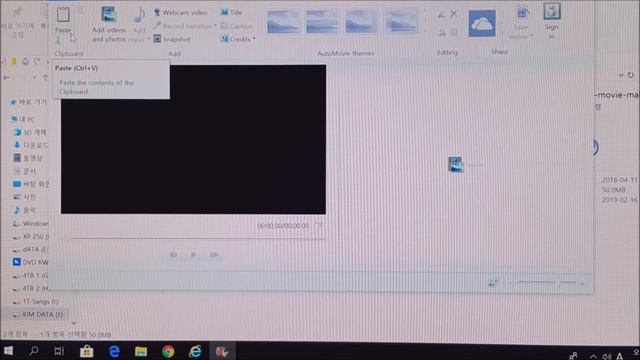Open 3D 개체 folder in Explorer
The height and width of the screenshot is (360, 640).
[x=30, y=132]
